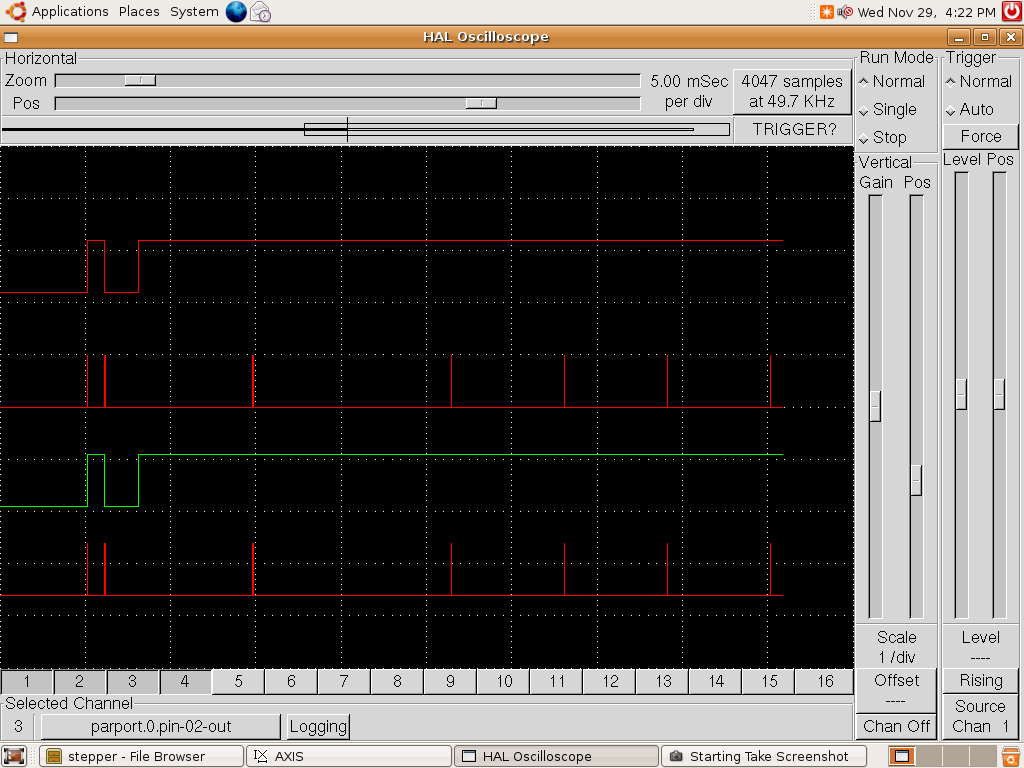Click the parport.0.pin-02-out source button

(x=161, y=726)
